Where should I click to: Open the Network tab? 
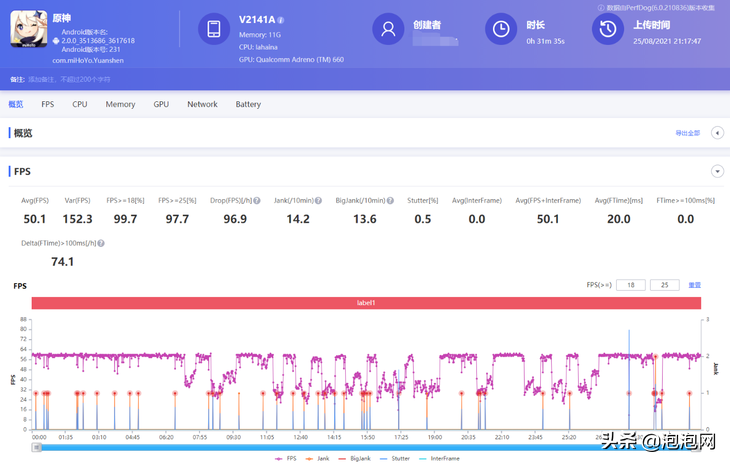pyautogui.click(x=202, y=104)
